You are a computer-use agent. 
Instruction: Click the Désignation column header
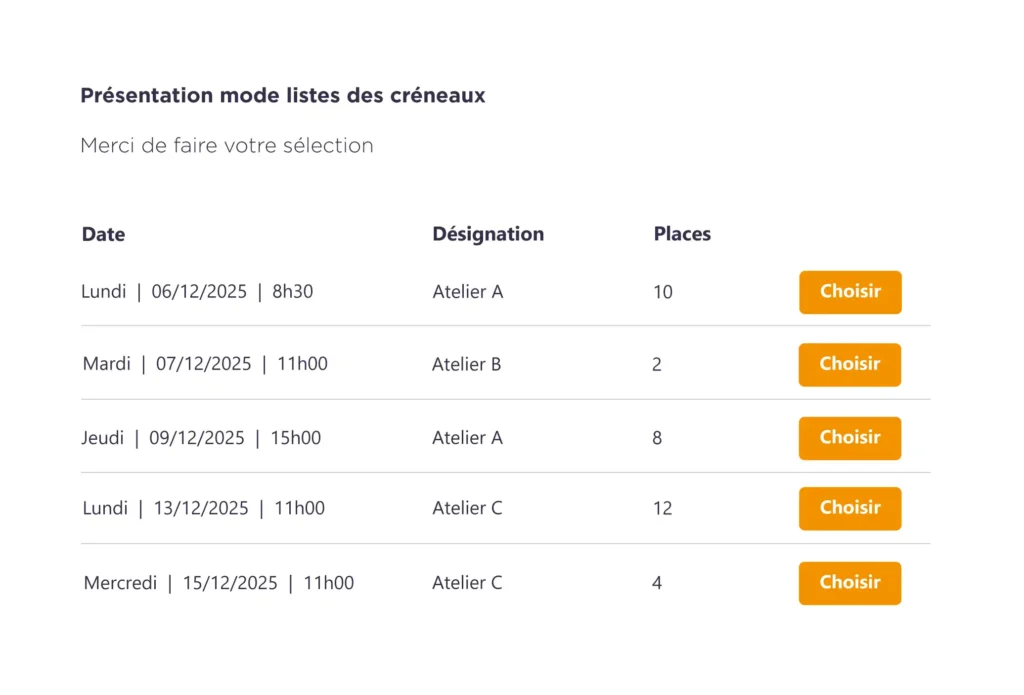click(488, 234)
